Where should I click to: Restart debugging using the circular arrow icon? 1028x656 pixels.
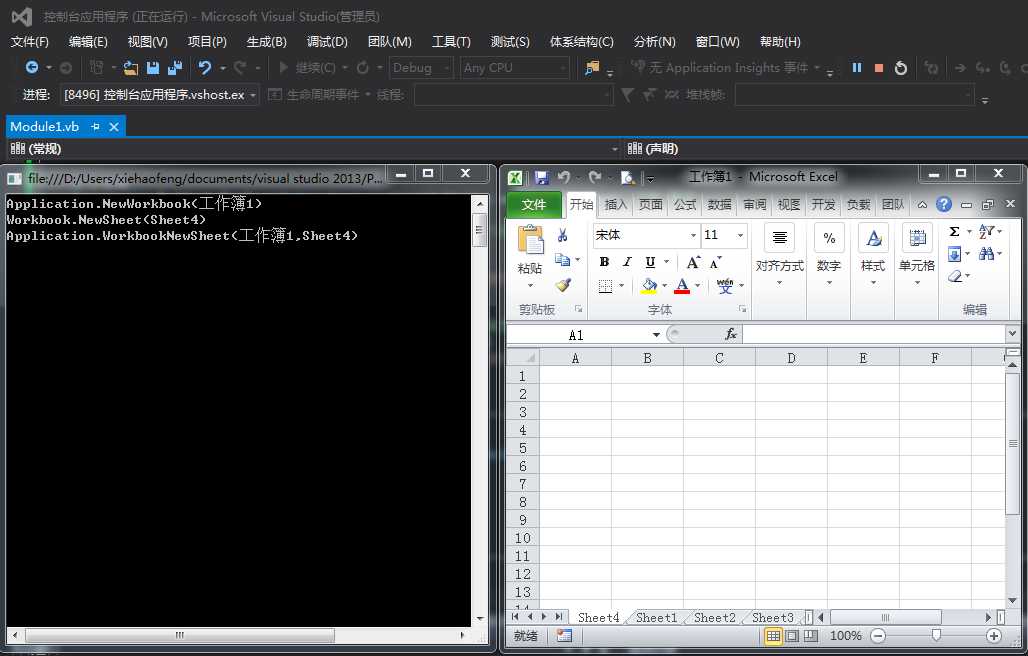tap(901, 68)
